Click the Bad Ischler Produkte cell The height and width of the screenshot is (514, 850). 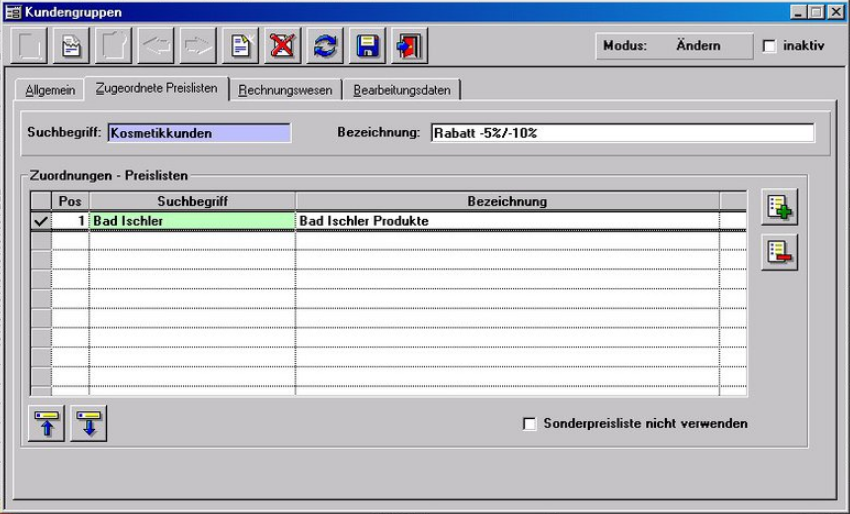click(x=506, y=220)
